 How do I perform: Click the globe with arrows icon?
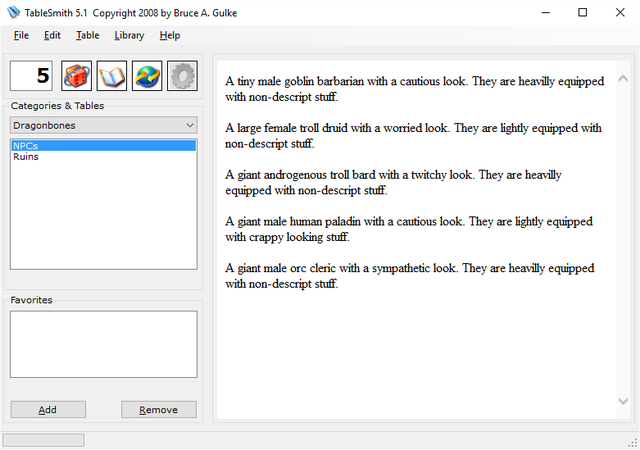coord(147,76)
